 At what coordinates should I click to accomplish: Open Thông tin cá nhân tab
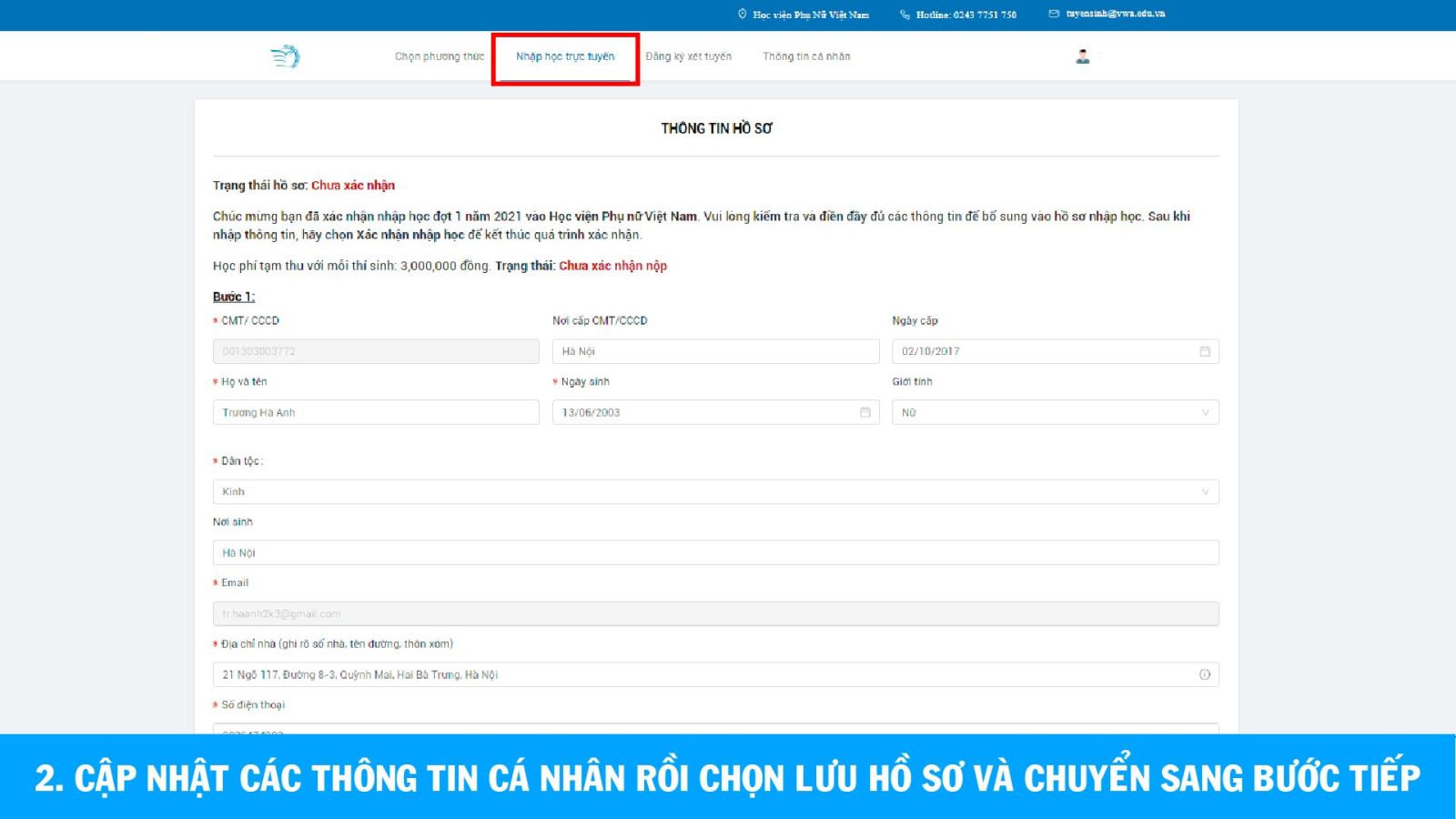(x=806, y=56)
